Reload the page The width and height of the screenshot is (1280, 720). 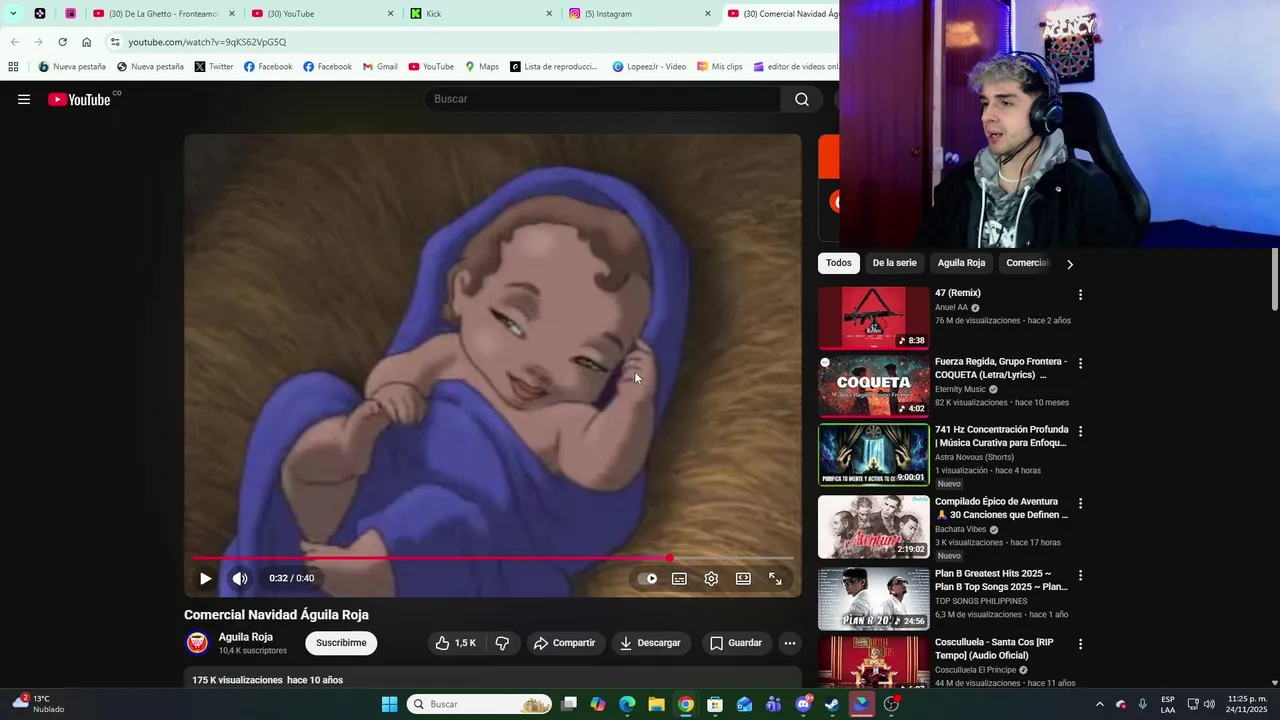(x=62, y=42)
